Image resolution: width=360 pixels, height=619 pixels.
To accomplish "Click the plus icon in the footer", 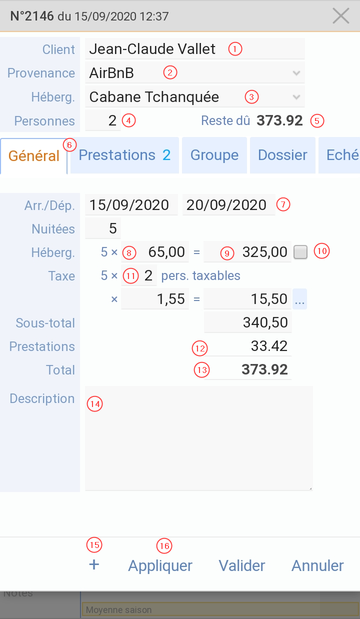I will (94, 565).
